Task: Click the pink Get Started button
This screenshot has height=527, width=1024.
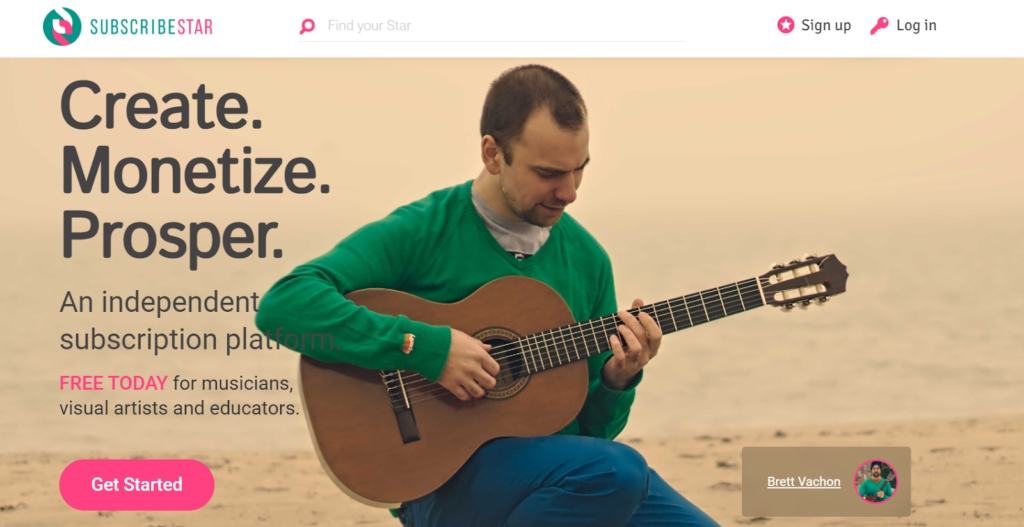Action: (136, 485)
